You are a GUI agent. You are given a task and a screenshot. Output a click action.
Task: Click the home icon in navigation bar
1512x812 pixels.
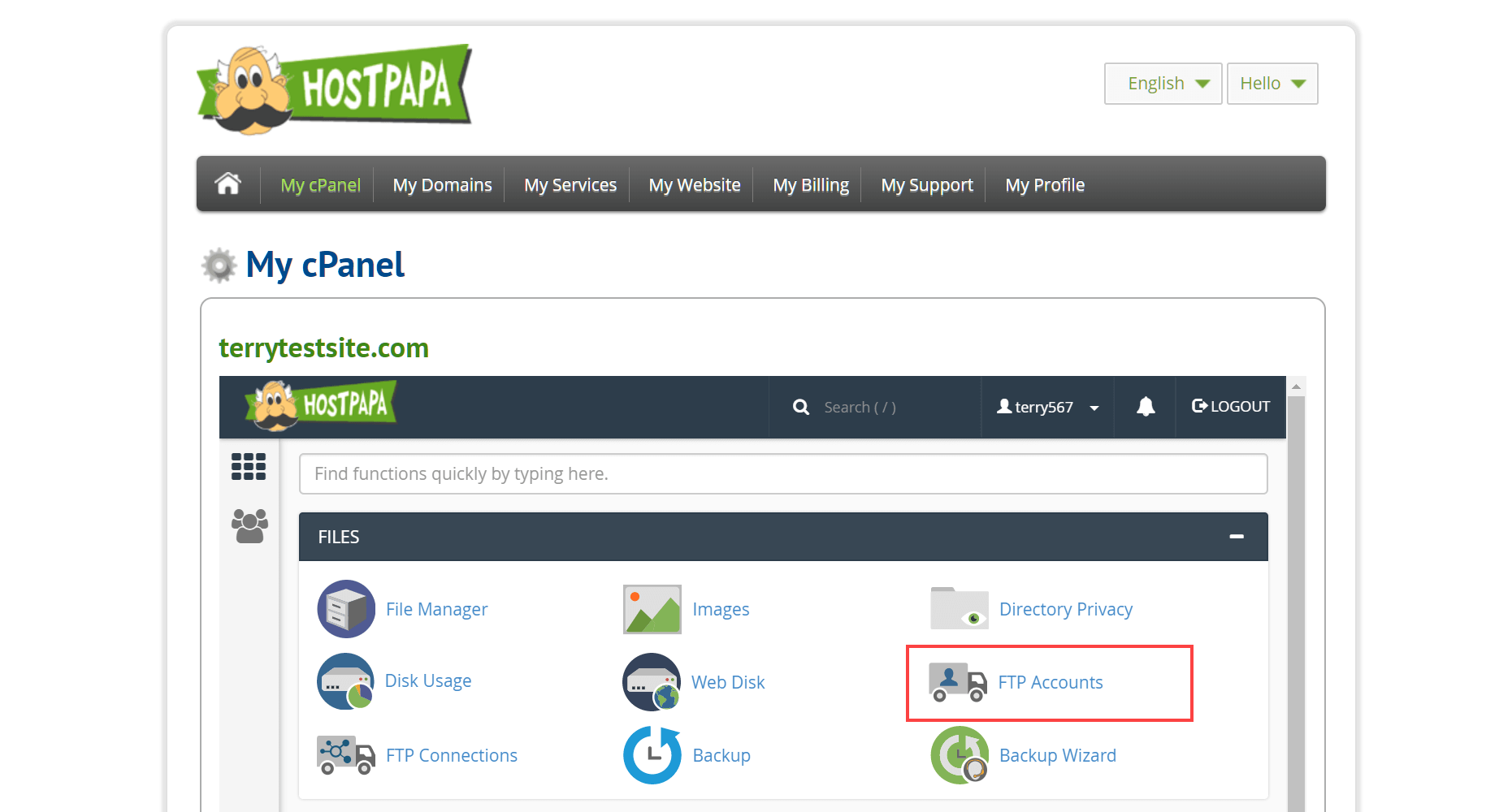coord(228,184)
